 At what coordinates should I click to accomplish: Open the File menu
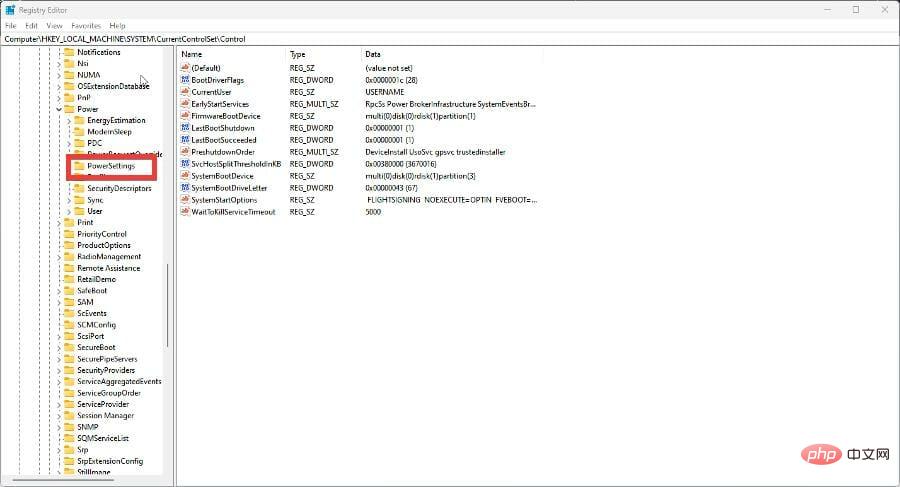(10, 25)
